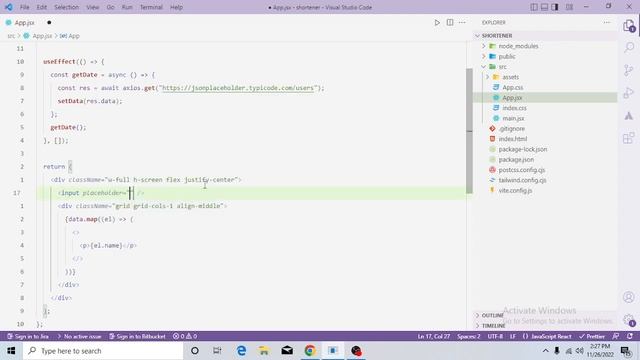Open the File menu

(24, 7)
